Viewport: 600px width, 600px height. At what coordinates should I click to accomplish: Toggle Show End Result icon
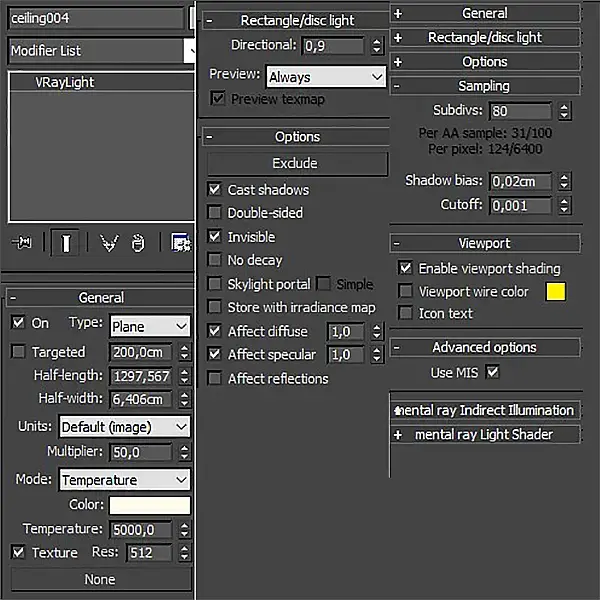pos(65,243)
